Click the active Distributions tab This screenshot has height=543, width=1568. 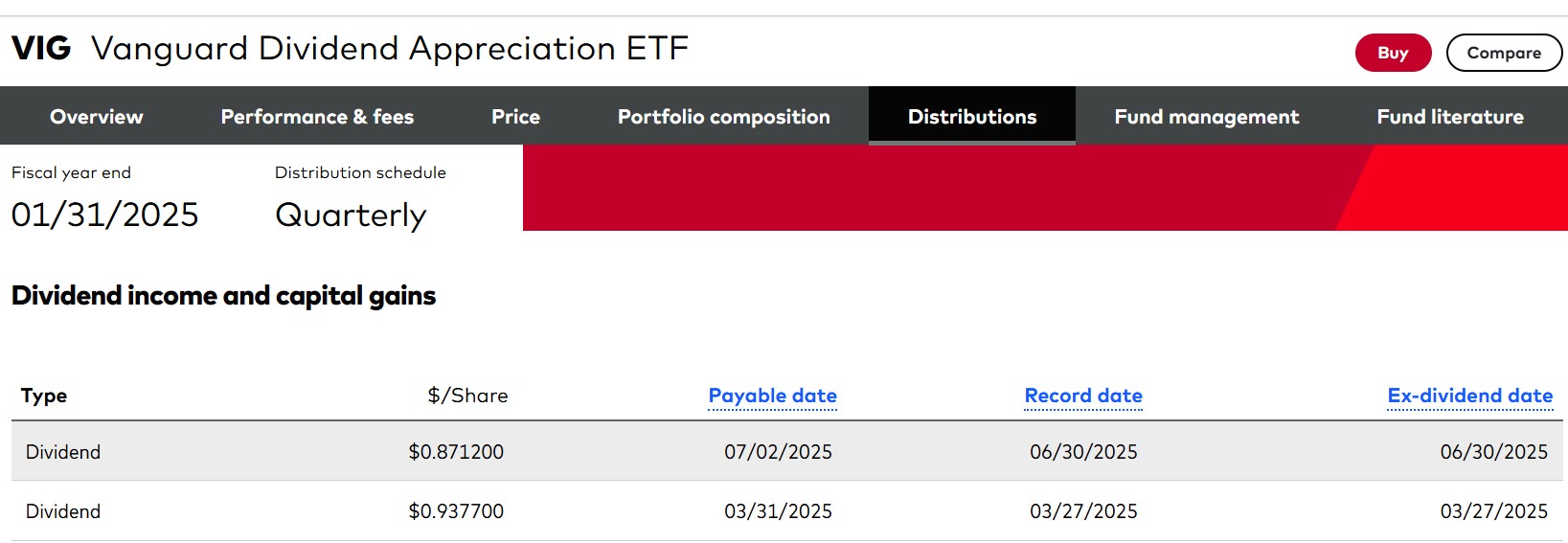[x=971, y=117]
